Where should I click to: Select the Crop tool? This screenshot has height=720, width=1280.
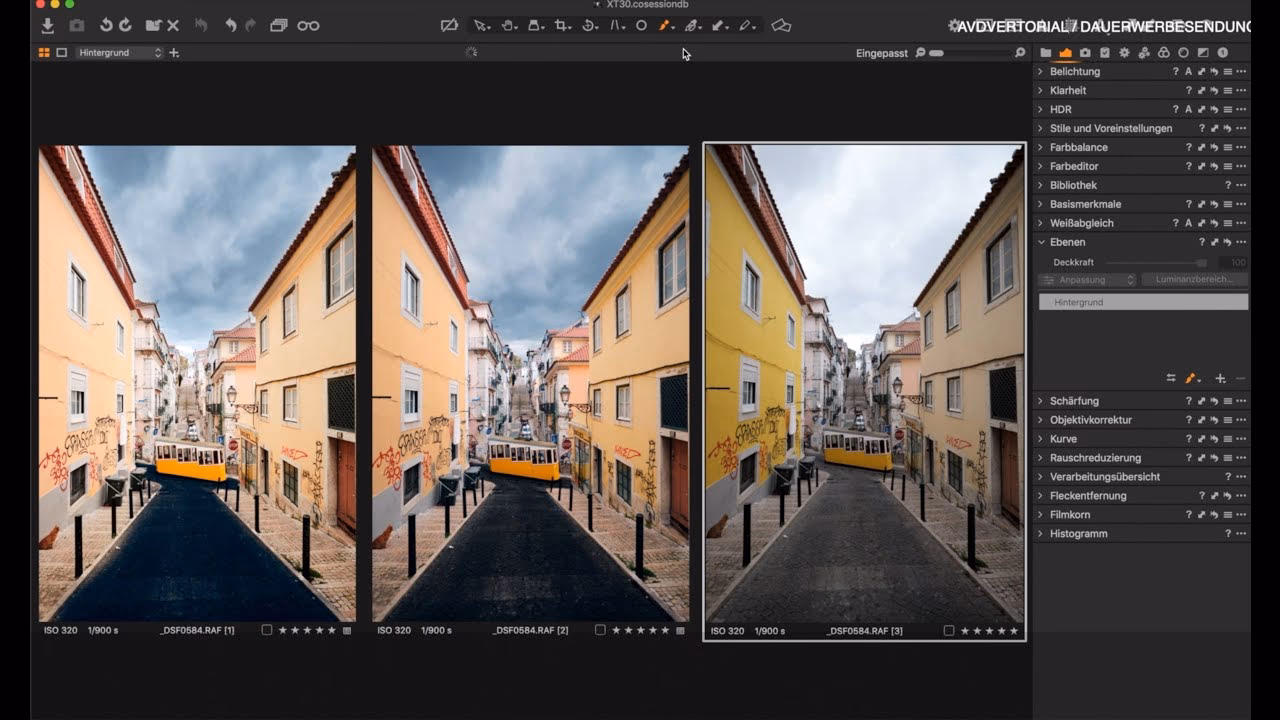(562, 25)
